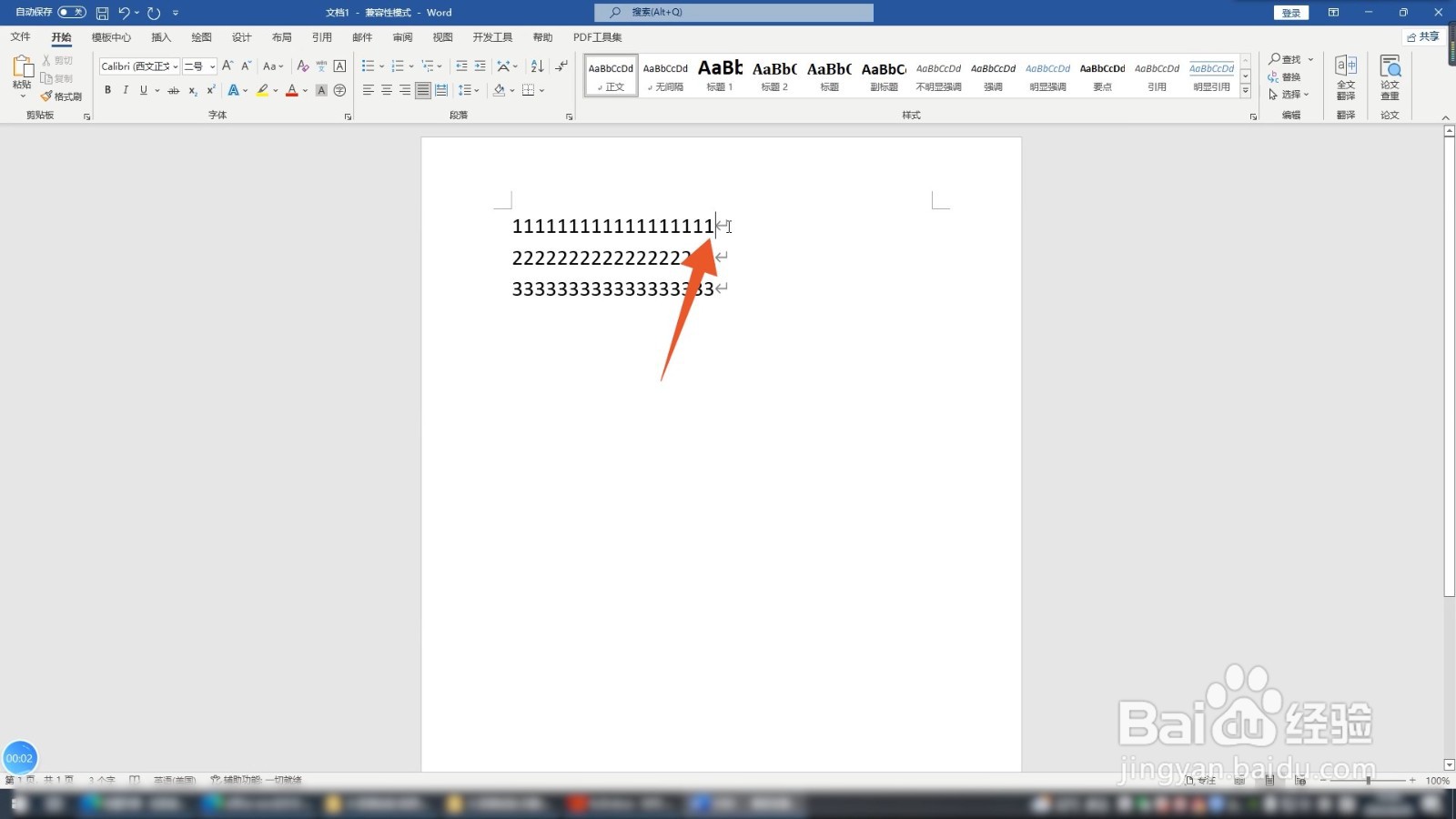Click the Sort (A-Z) icon
The height and width of the screenshot is (819, 1456).
(537, 66)
